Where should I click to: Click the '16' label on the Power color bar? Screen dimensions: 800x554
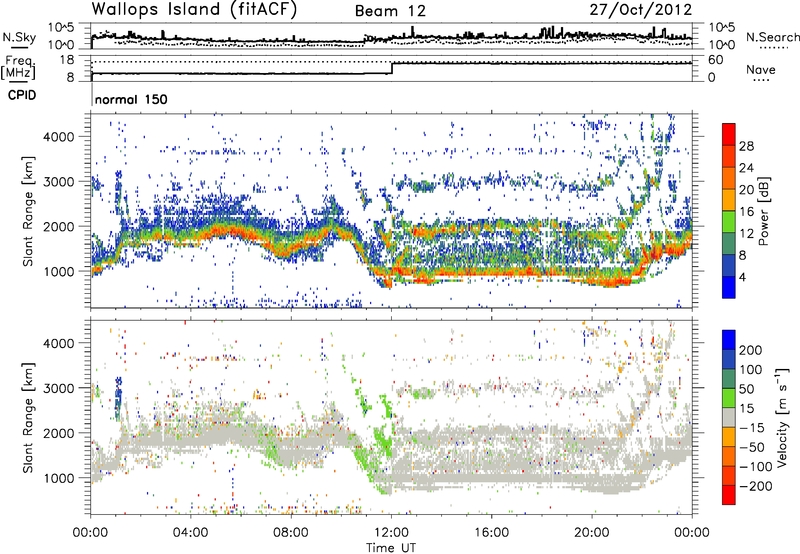(x=746, y=212)
